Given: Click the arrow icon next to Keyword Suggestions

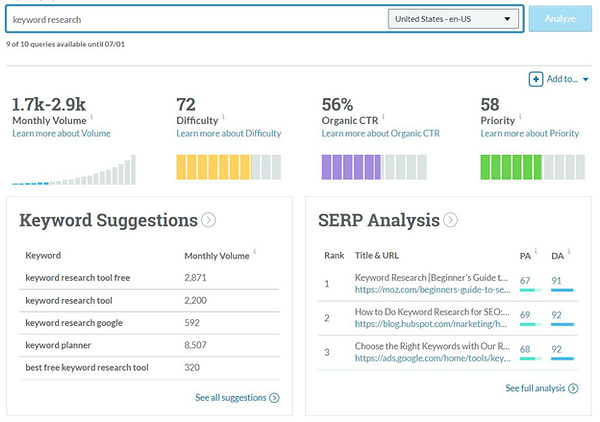Looking at the screenshot, I should point(208,220).
